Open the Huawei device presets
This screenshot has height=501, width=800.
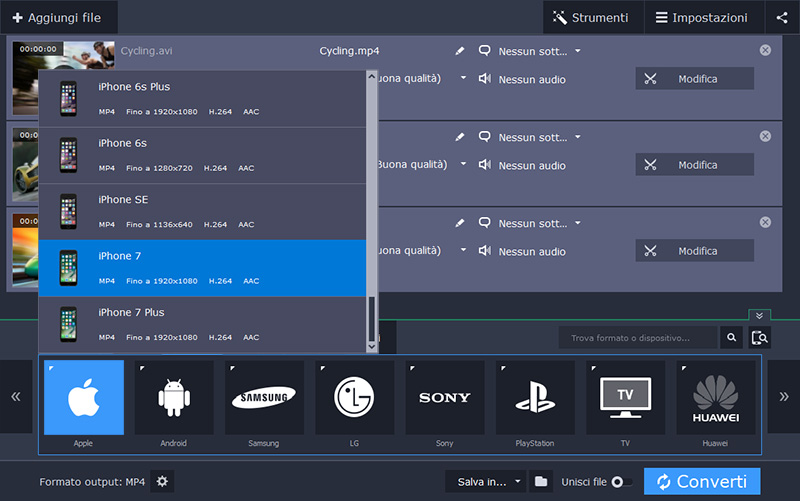tap(715, 398)
